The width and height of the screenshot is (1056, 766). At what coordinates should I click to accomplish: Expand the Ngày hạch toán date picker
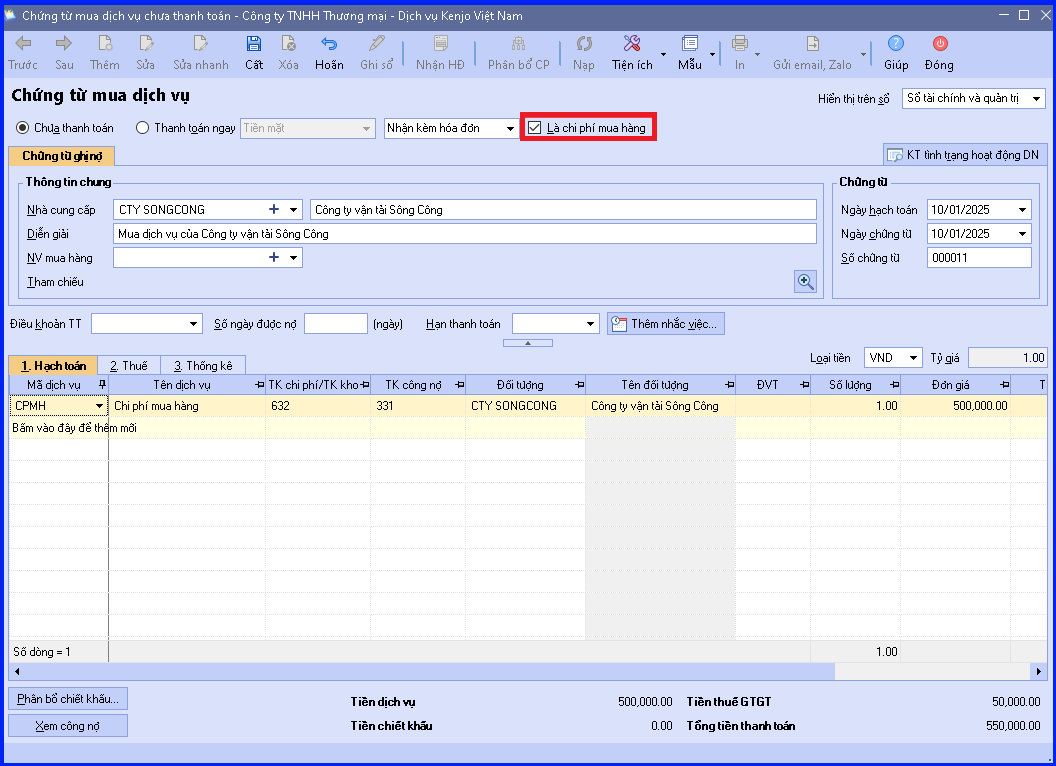click(x=1022, y=210)
